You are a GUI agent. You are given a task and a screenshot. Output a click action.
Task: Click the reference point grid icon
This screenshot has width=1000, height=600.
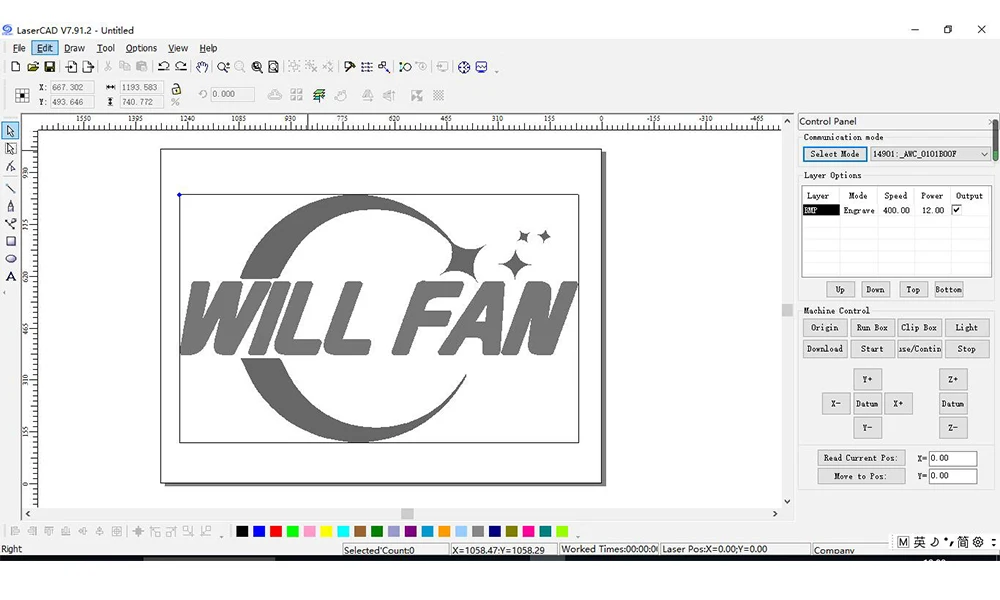click(x=22, y=95)
